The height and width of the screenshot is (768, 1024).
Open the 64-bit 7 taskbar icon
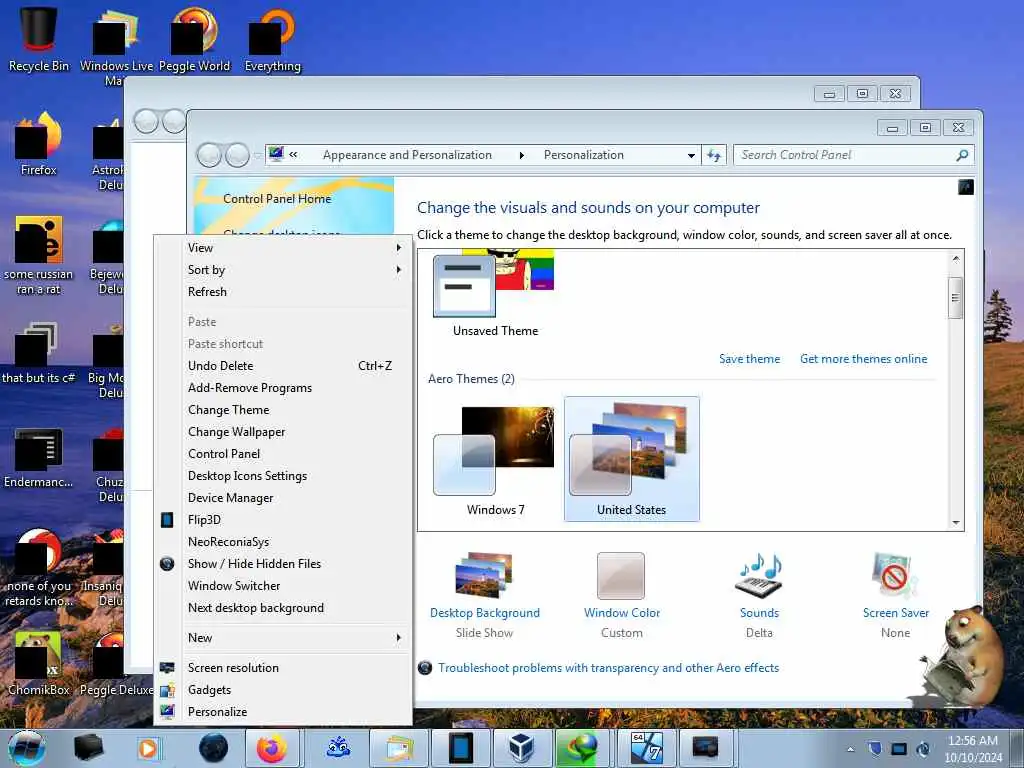coord(647,748)
